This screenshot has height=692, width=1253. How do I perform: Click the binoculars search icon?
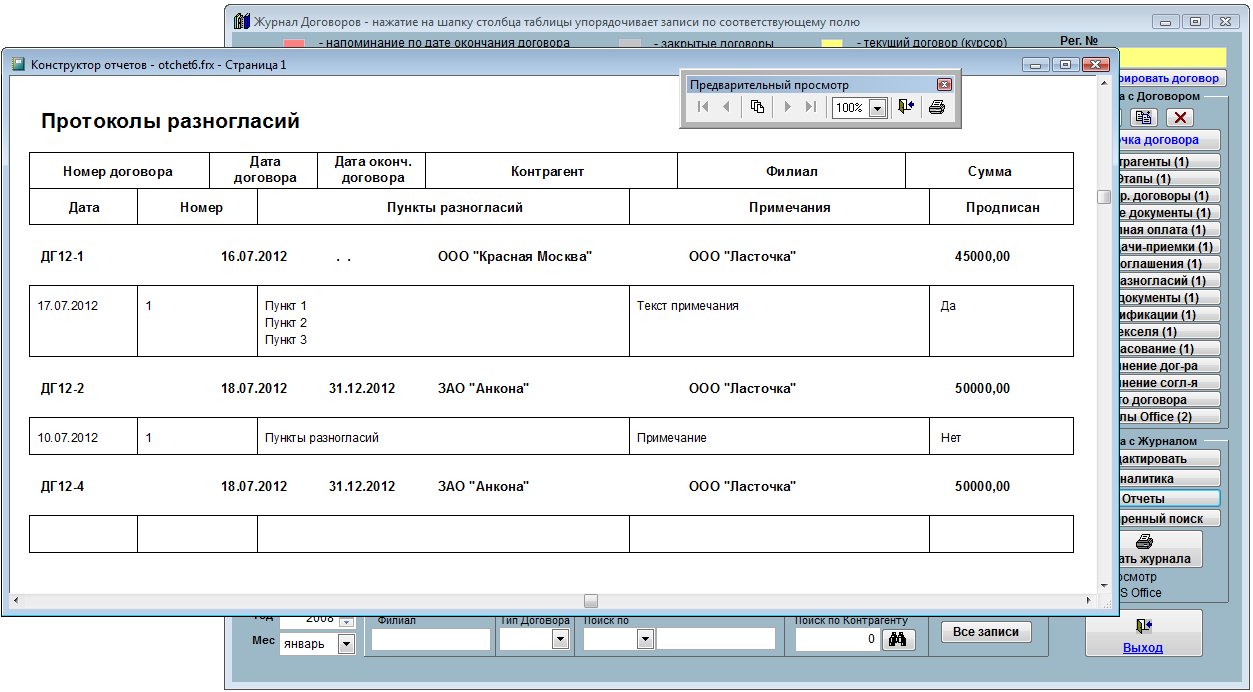coord(899,639)
